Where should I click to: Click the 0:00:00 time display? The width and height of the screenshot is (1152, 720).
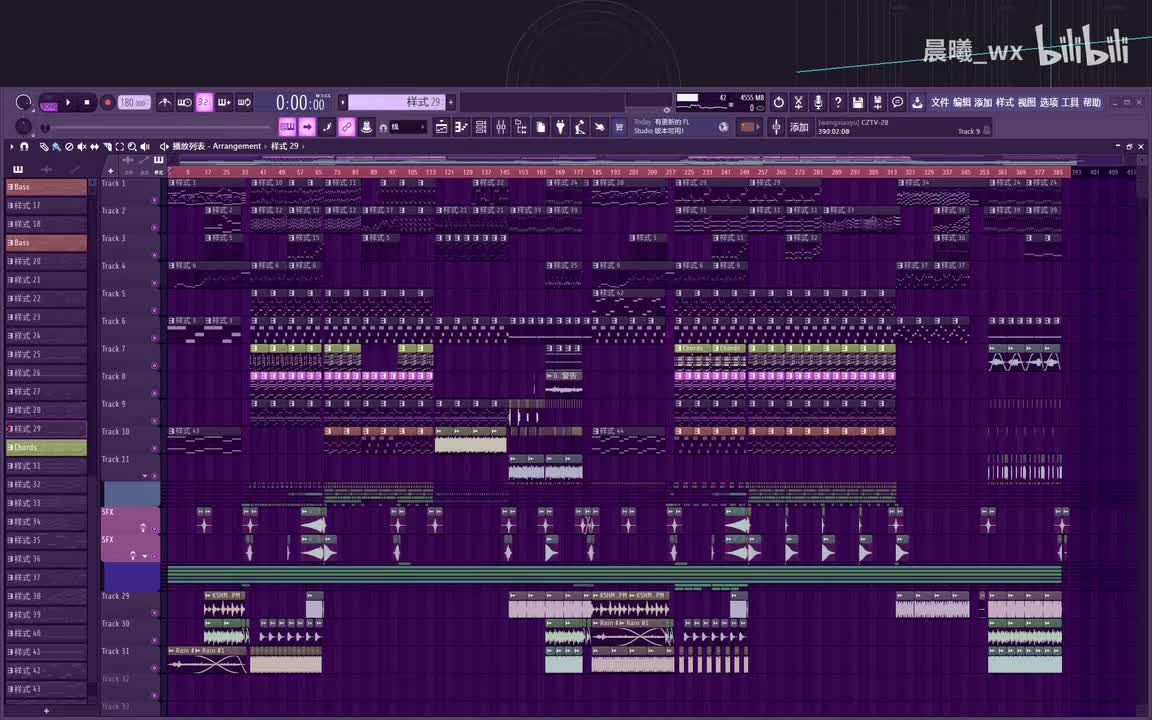point(300,103)
